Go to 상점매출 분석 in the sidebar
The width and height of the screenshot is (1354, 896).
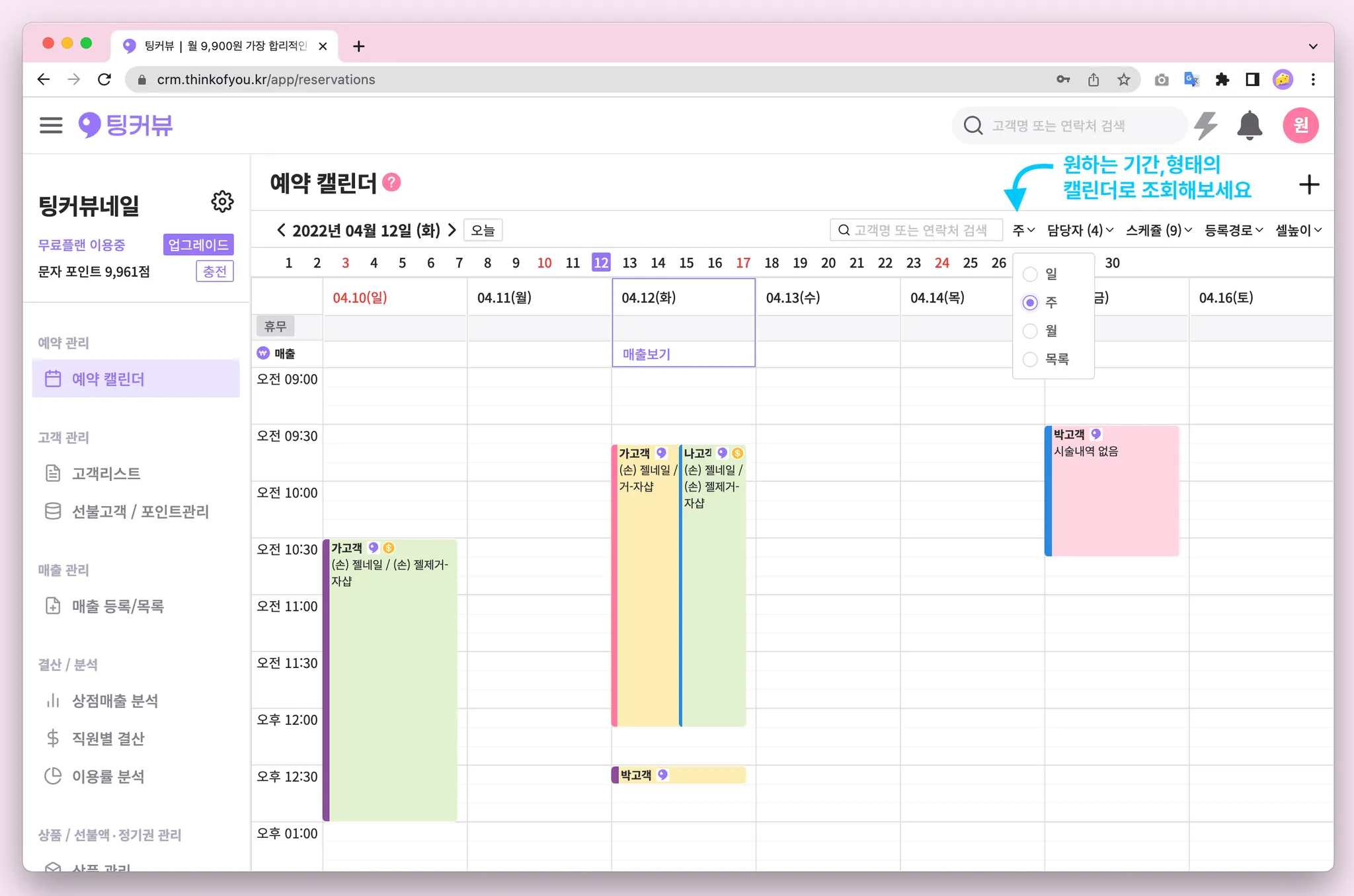click(114, 701)
